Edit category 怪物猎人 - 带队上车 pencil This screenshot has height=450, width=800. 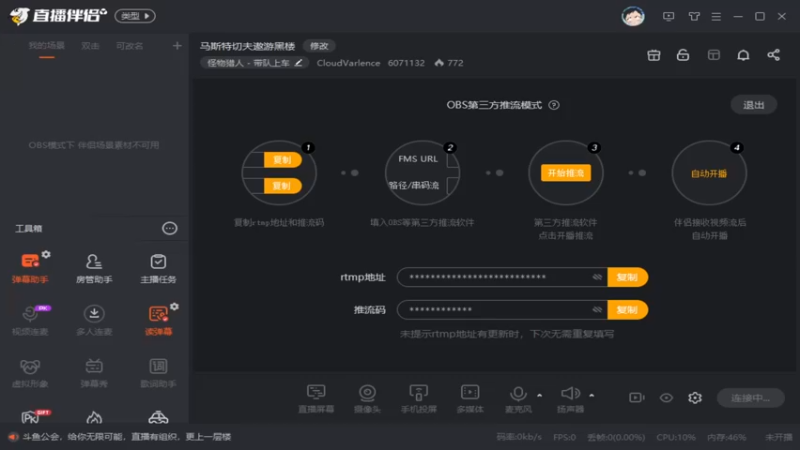(298, 63)
